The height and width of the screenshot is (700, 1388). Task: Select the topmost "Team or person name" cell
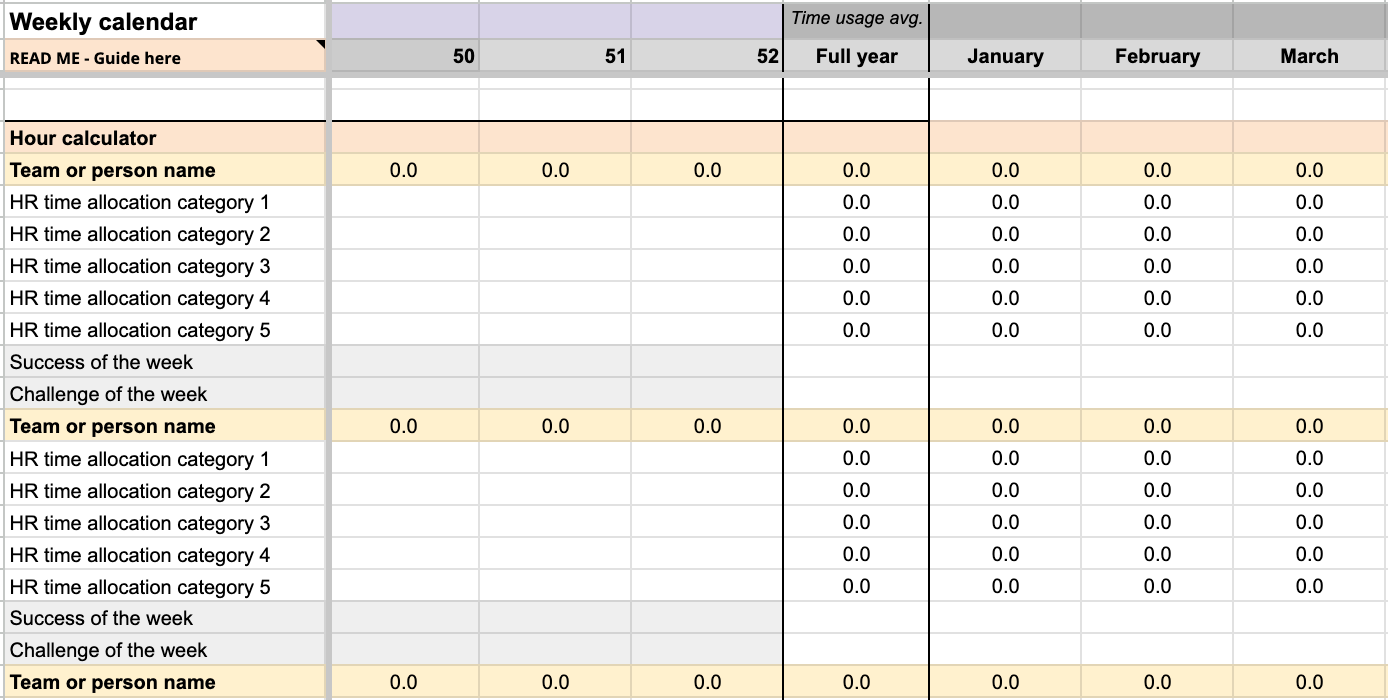tap(164, 170)
